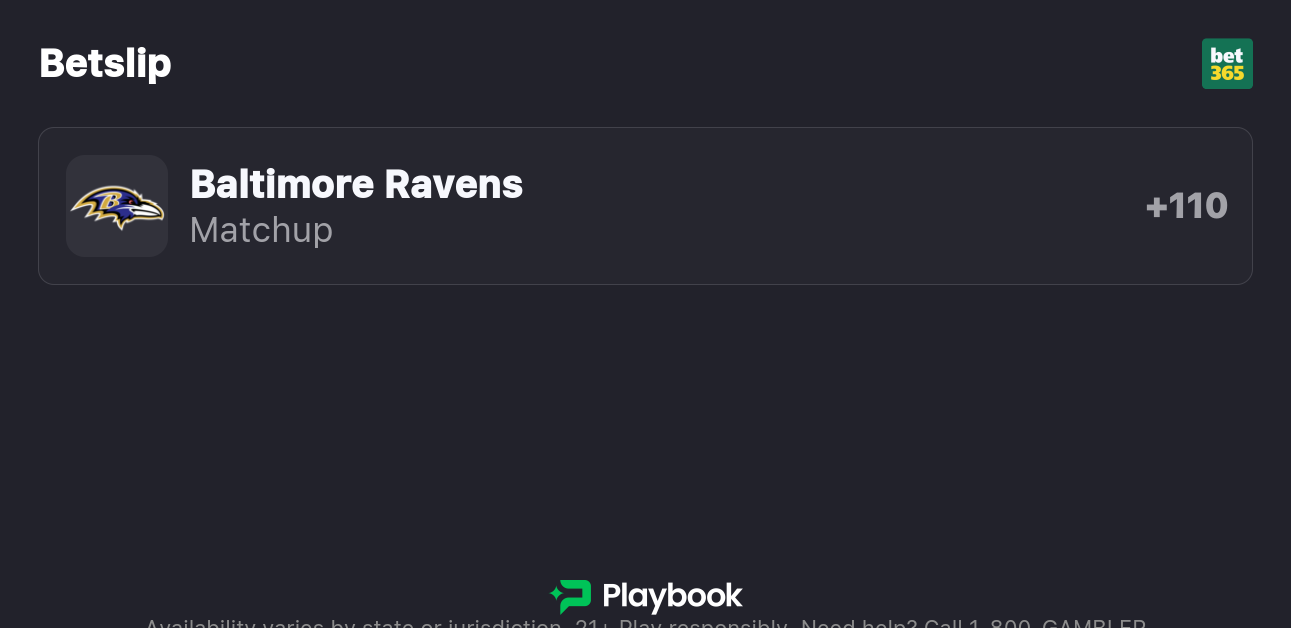This screenshot has height=628, width=1291.
Task: Click the Matchup label under team name
Action: (x=261, y=230)
